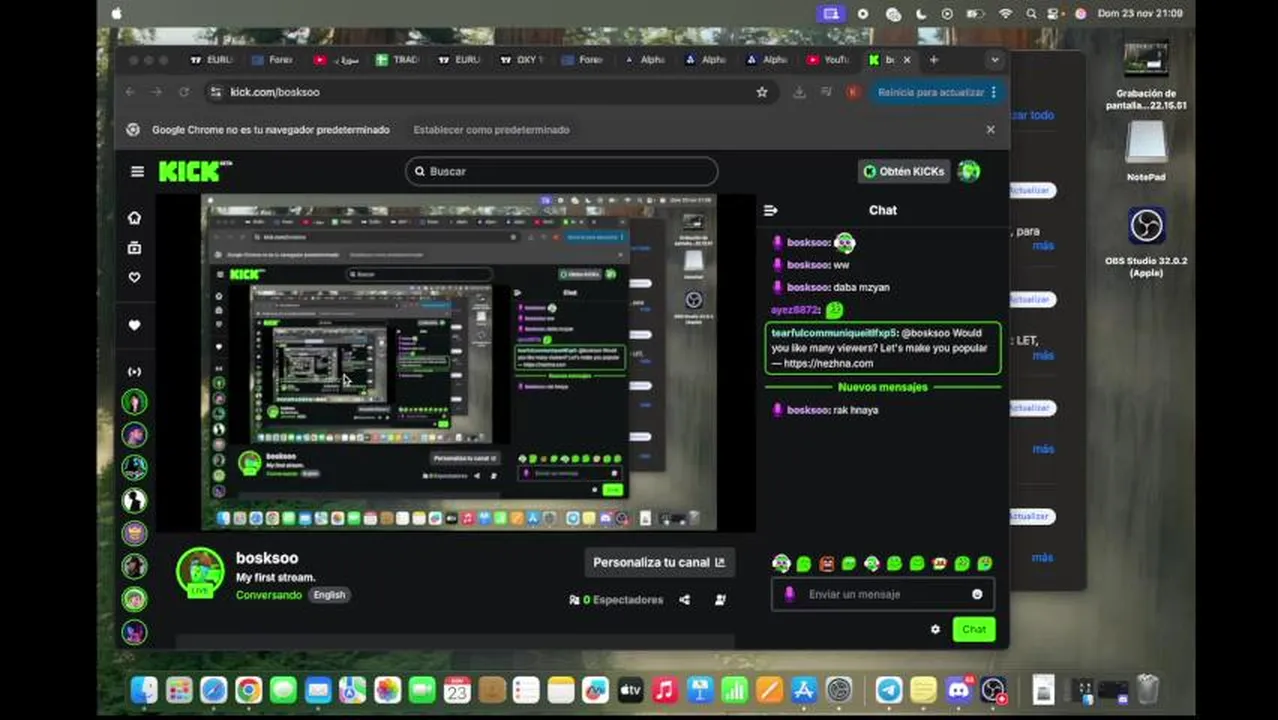Screen dimensions: 1278x720
Task: Dismiss the default browser notification bar
Action: tap(990, 130)
